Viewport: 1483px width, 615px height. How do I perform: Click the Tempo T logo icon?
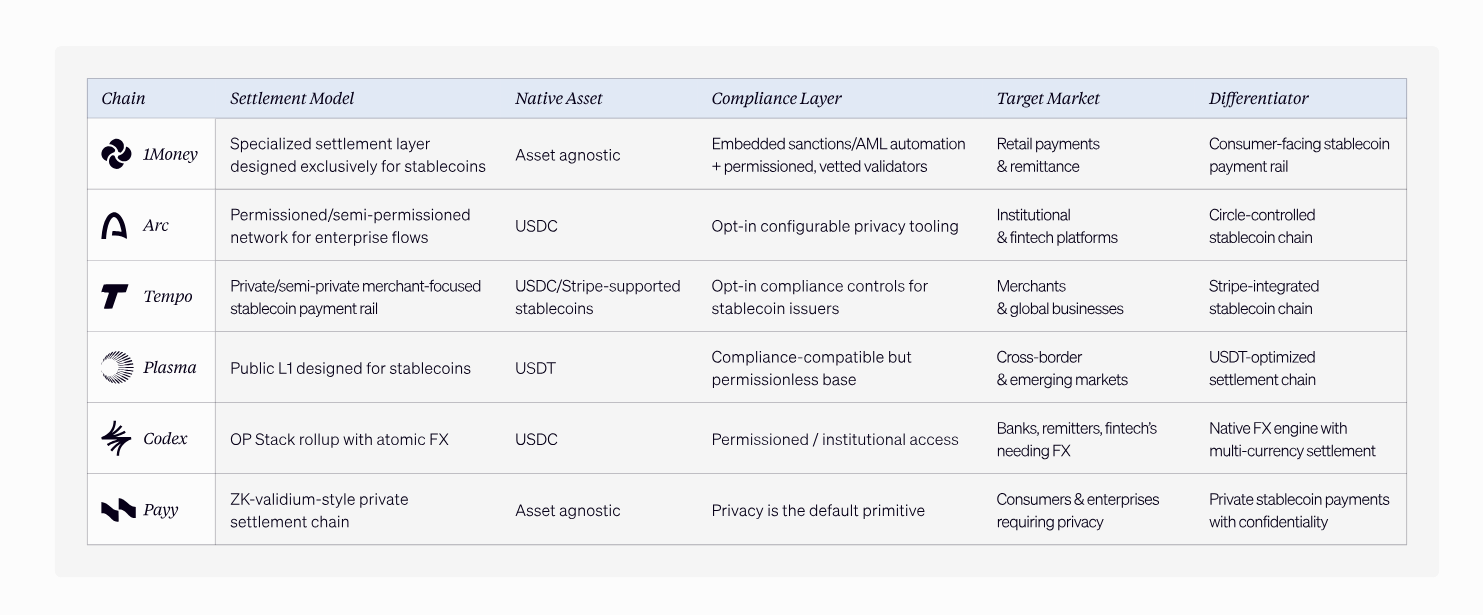(x=115, y=297)
